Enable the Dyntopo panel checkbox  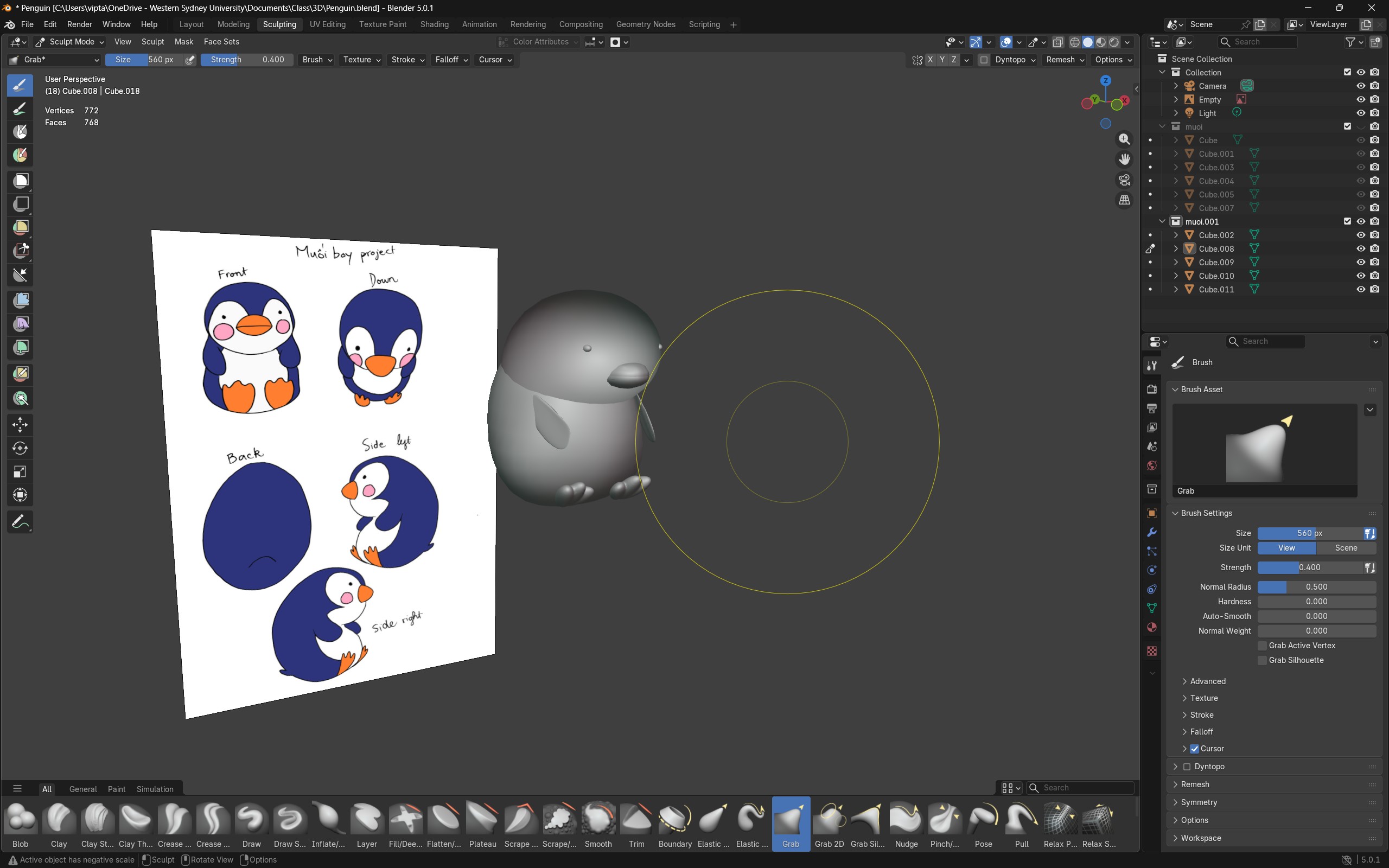(1187, 767)
